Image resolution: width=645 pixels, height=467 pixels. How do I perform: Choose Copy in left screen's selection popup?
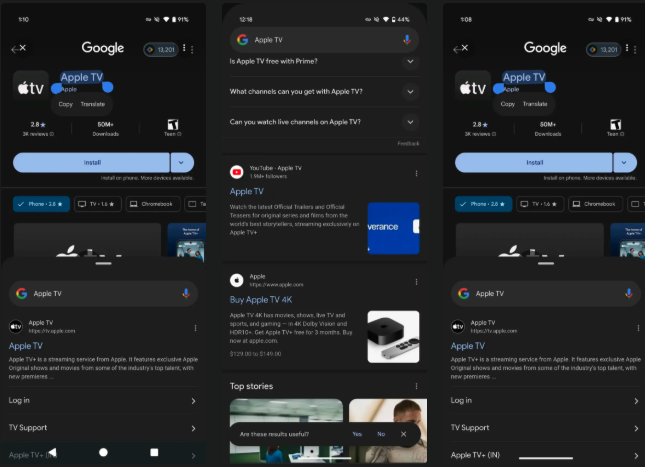pos(65,104)
